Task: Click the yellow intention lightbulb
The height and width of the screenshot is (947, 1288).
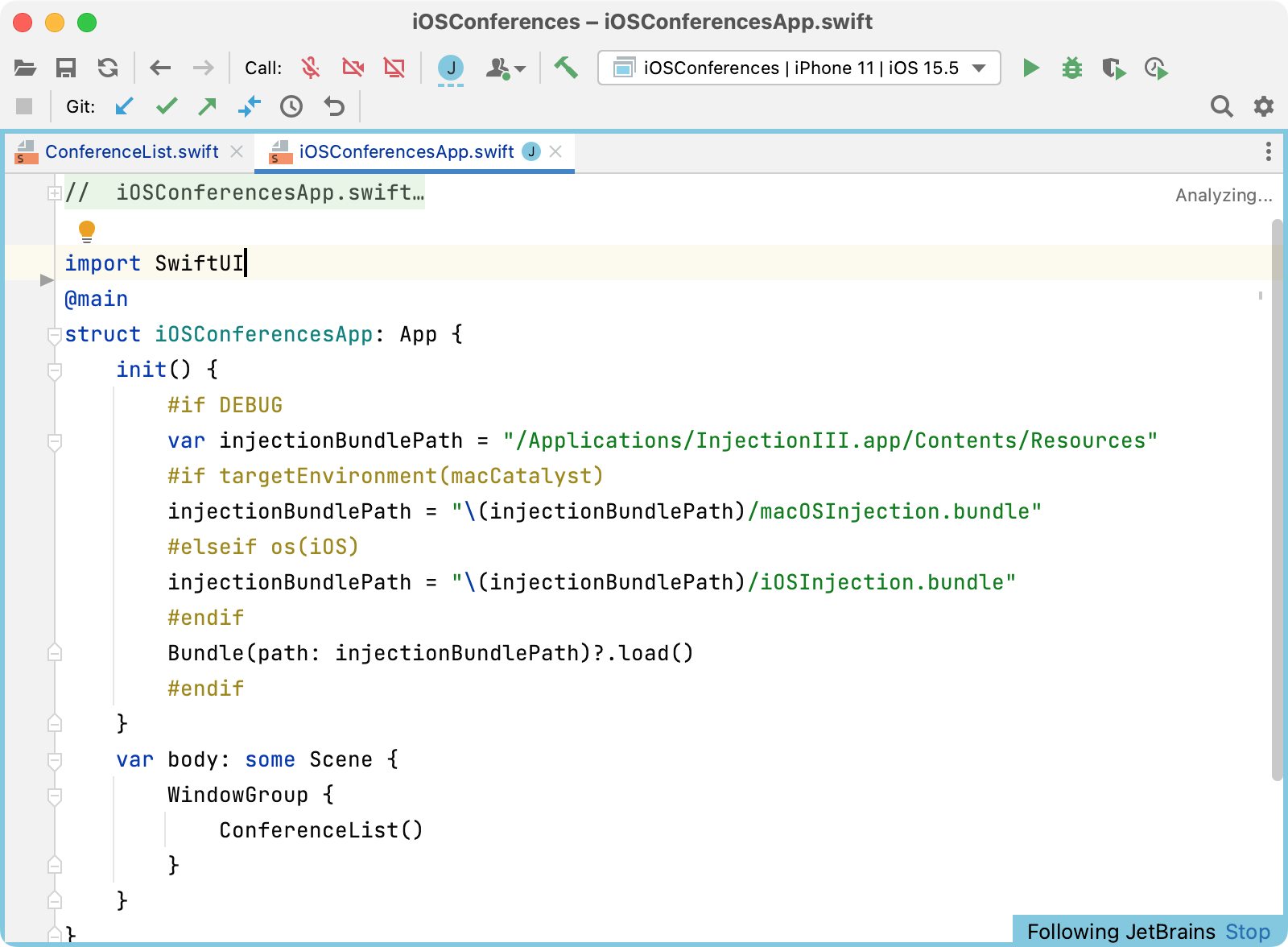Action: tap(87, 231)
